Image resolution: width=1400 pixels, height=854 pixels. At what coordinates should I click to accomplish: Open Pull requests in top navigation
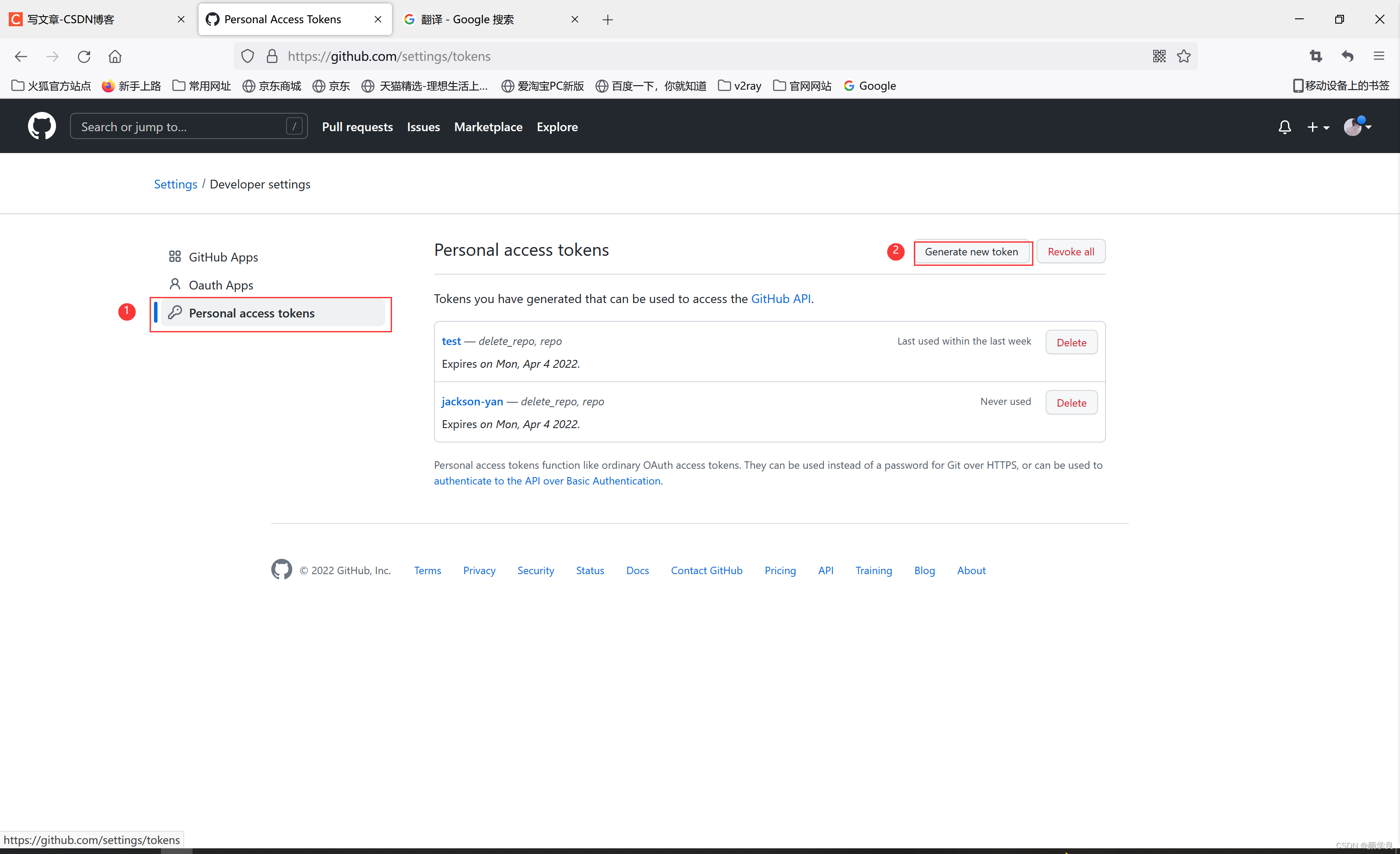pos(357,127)
